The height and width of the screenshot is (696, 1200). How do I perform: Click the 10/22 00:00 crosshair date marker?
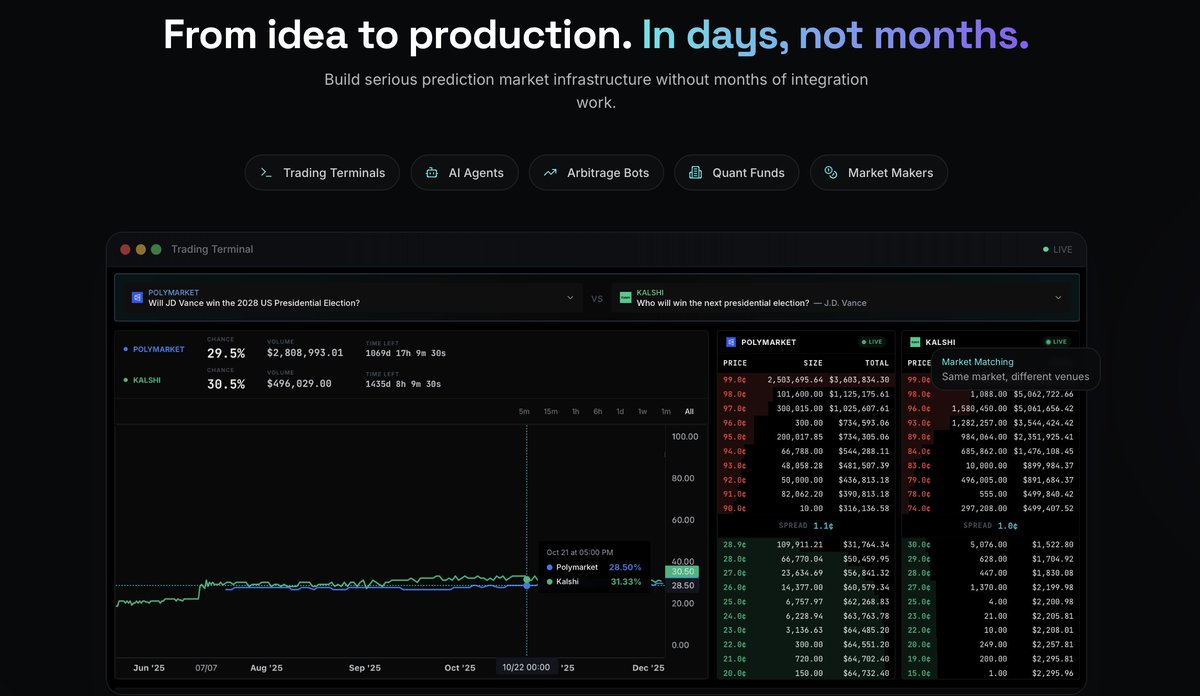(527, 667)
